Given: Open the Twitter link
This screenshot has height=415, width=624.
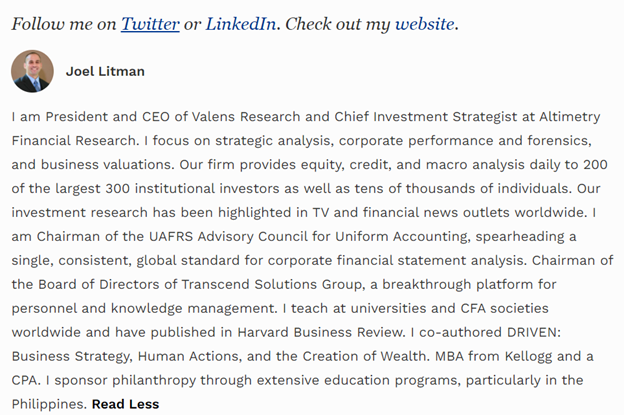Looking at the screenshot, I should (150, 24).
